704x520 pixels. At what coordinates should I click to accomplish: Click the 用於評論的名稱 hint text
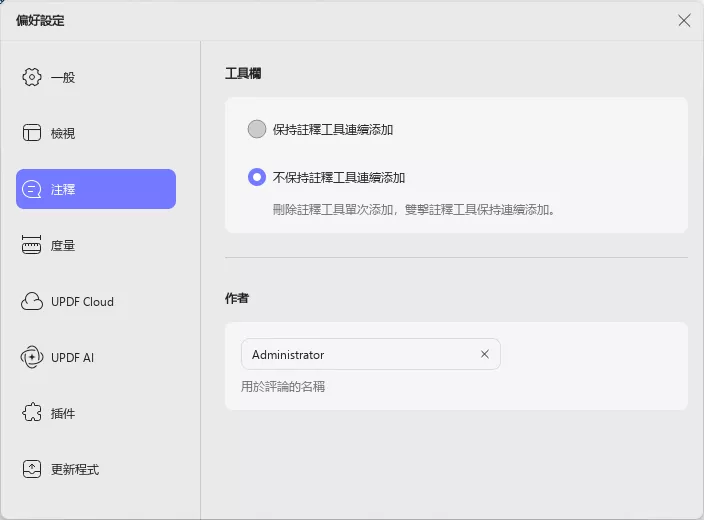[x=283, y=387]
